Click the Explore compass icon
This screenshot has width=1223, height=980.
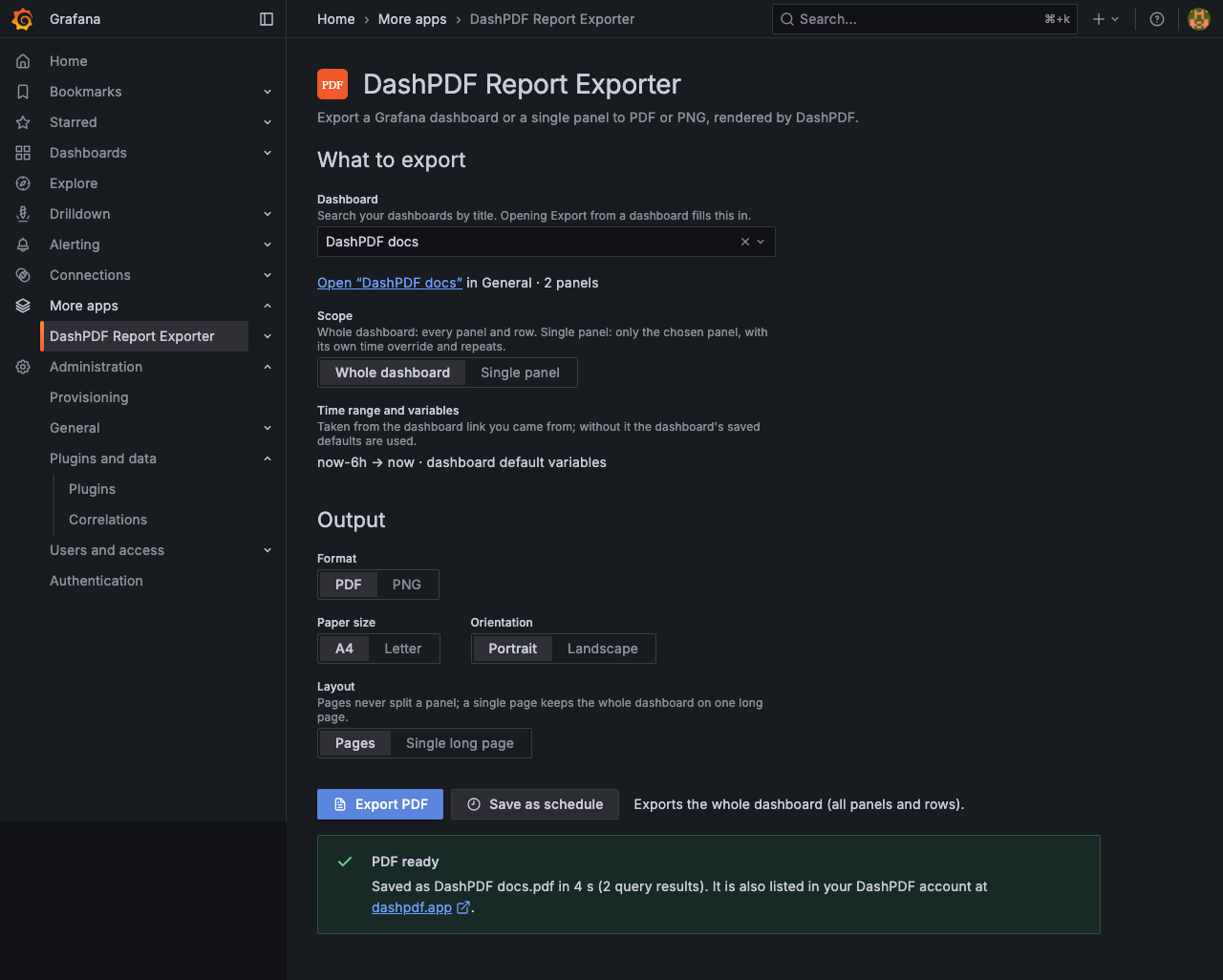[23, 183]
